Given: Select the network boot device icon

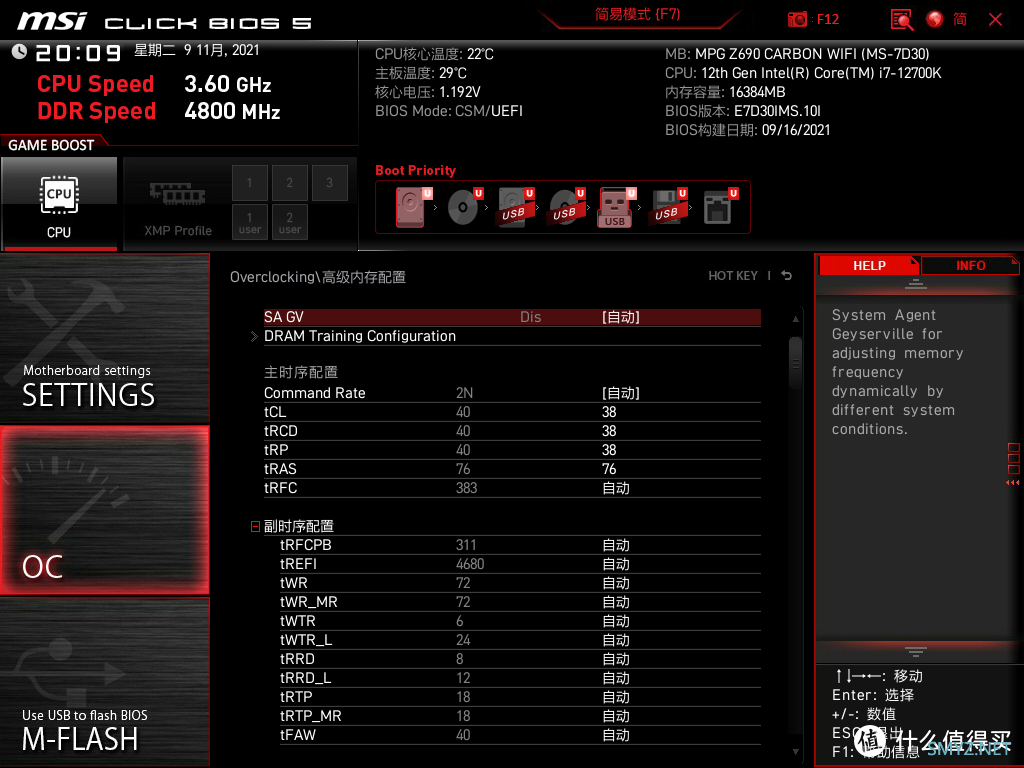Looking at the screenshot, I should (720, 207).
